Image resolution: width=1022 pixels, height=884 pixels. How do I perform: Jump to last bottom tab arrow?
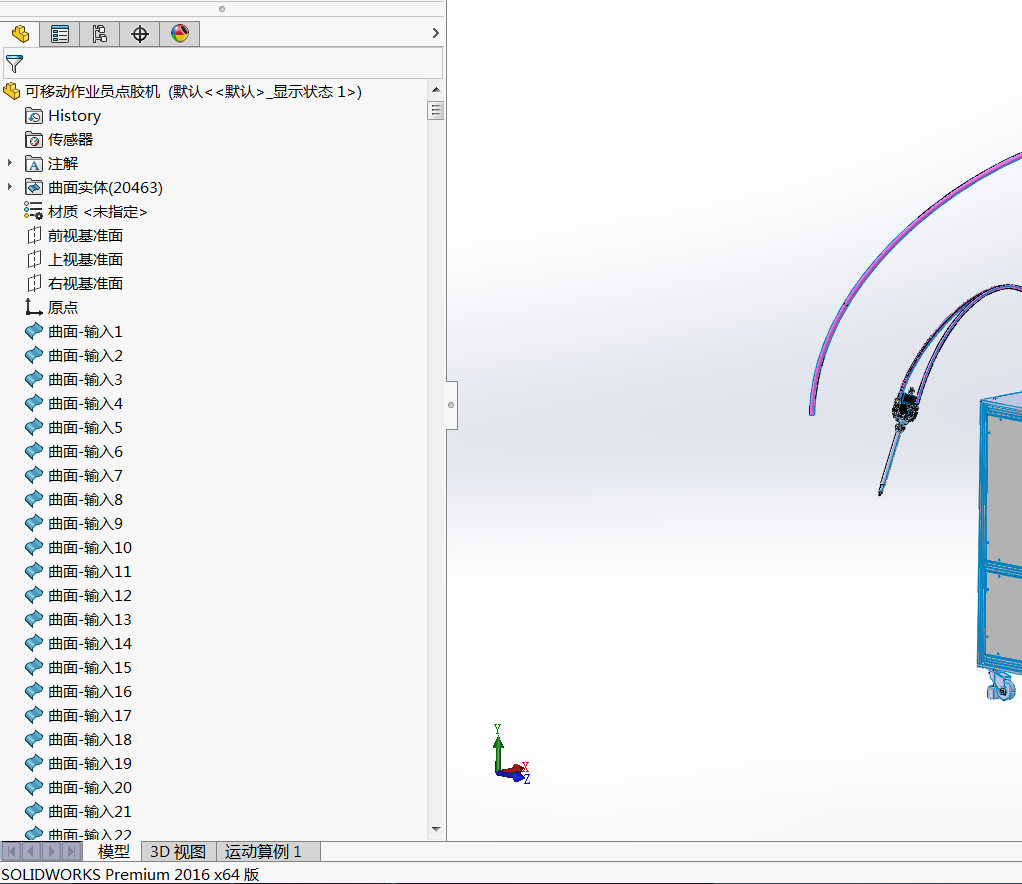[x=72, y=851]
